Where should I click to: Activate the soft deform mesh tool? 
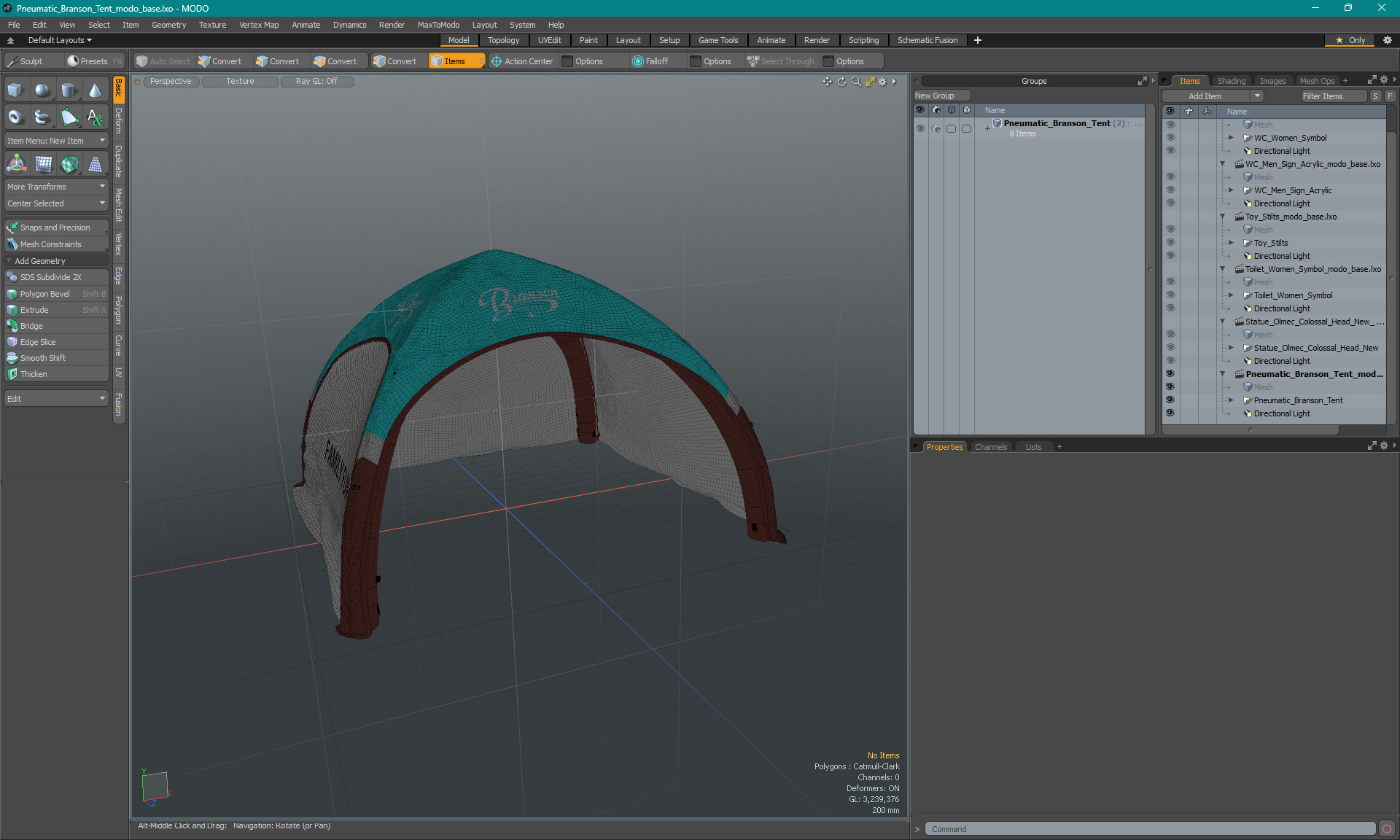click(x=42, y=164)
